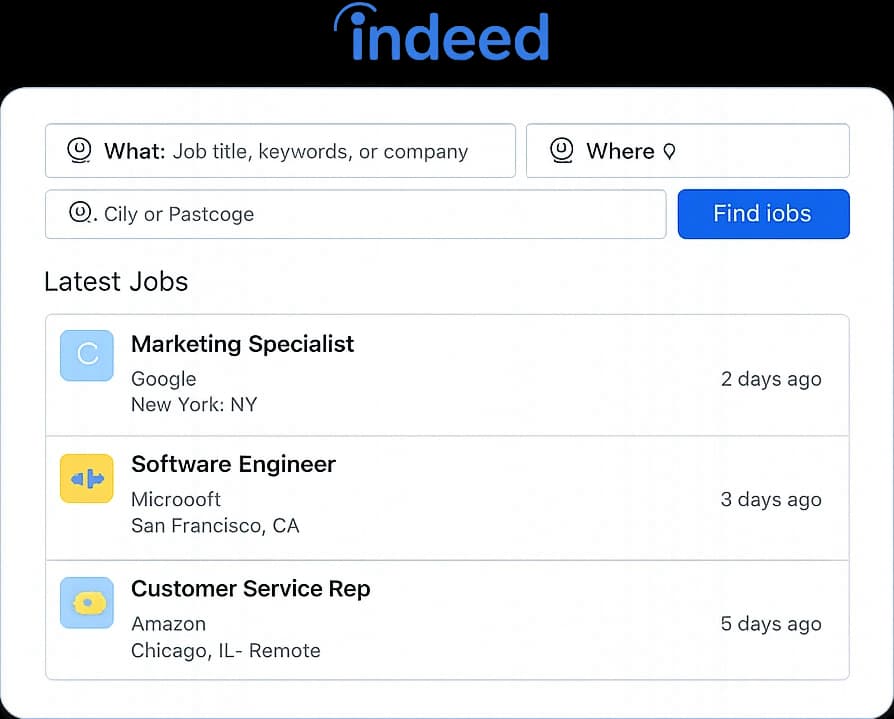The width and height of the screenshot is (894, 719).
Task: Click the blue letter C avatar on Marketing Specialist
Action: (86, 355)
